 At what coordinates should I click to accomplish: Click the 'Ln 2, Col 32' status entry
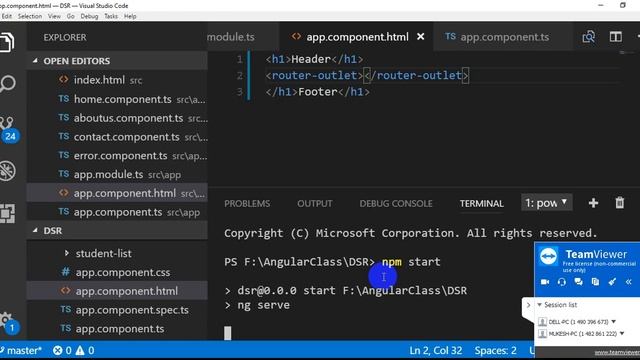pos(436,350)
